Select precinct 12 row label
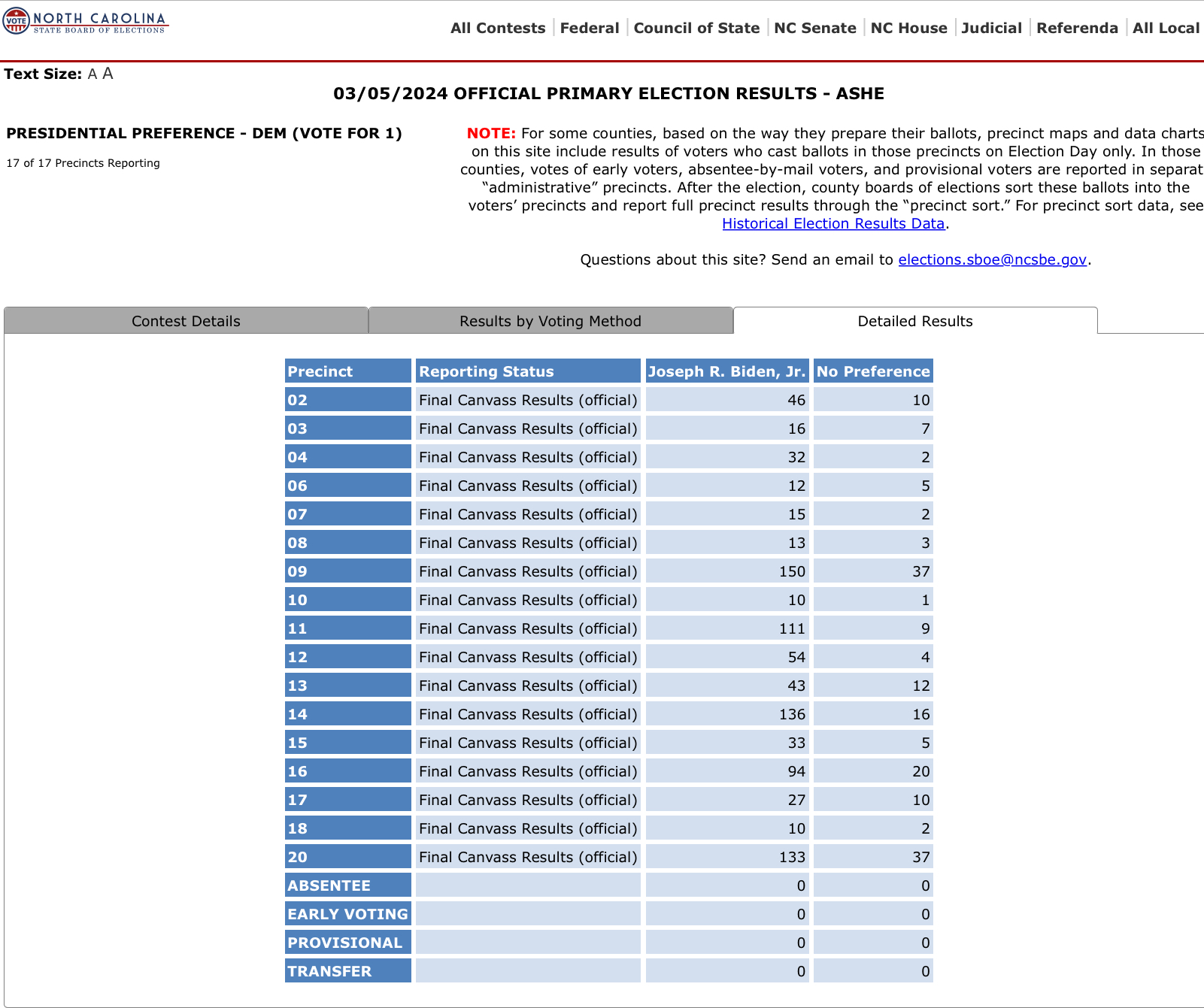 348,657
